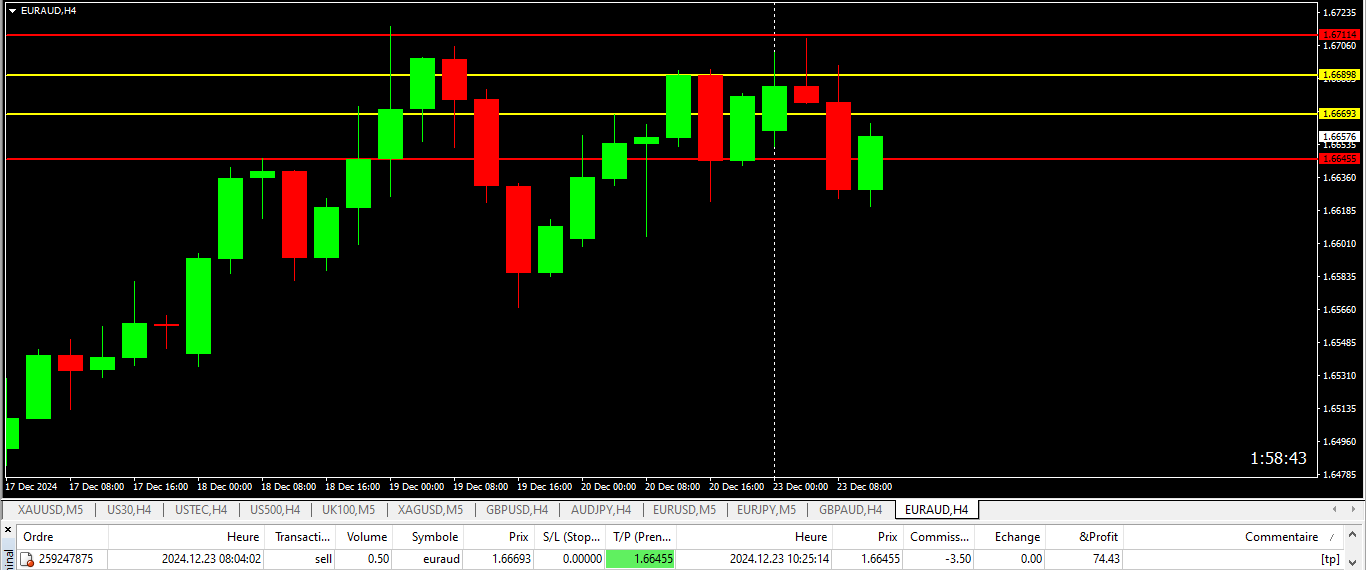This screenshot has width=1366, height=570.
Task: Click the sell order icon beside 259247875
Action: pyautogui.click(x=27, y=559)
